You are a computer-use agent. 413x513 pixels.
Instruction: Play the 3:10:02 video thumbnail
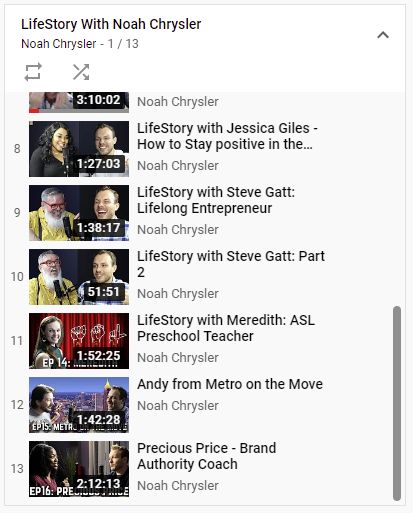[79, 102]
